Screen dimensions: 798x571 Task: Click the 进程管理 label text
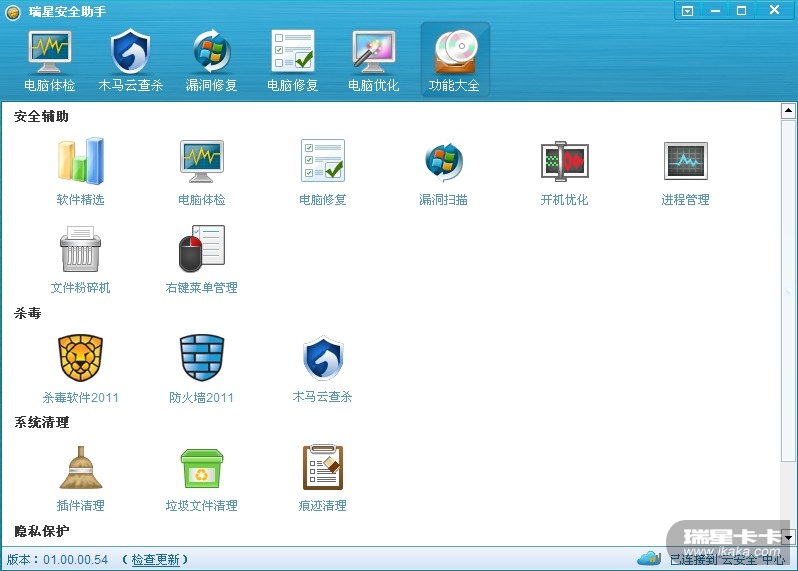pos(686,199)
